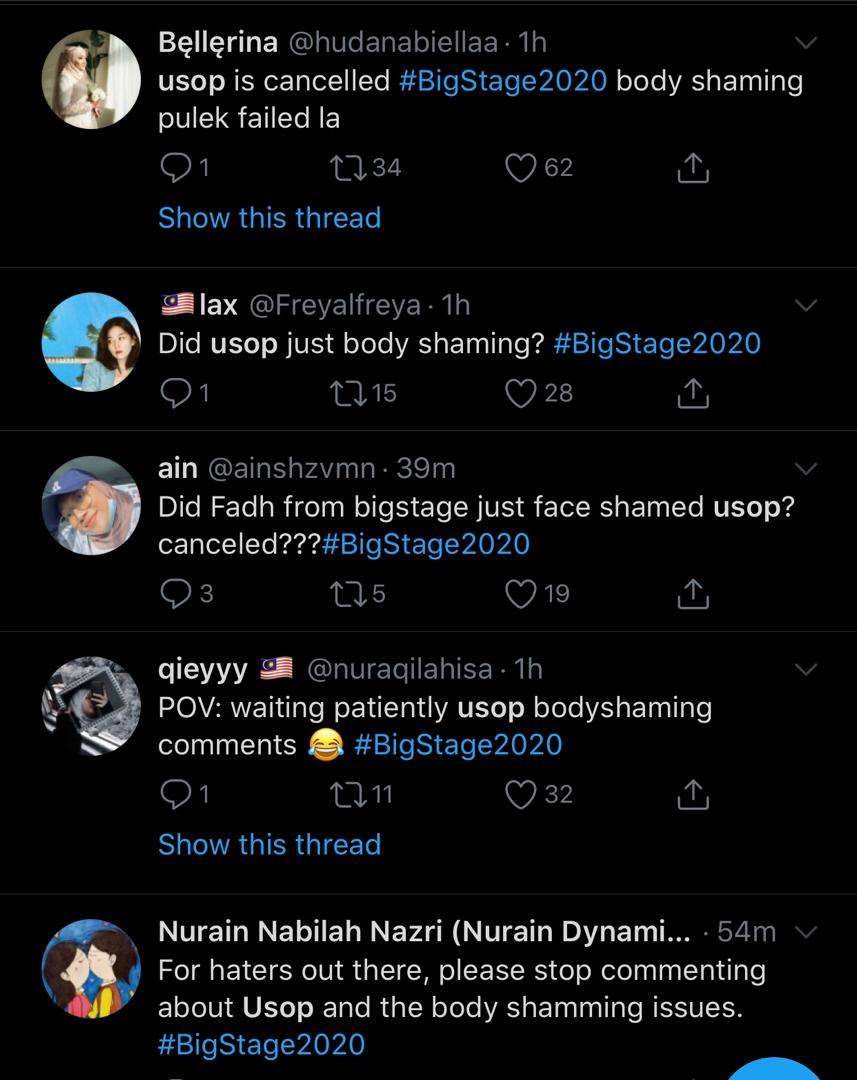Retweet qieyyy's tweet with 11 retweets
Screen dimensions: 857x1080
click(x=348, y=794)
